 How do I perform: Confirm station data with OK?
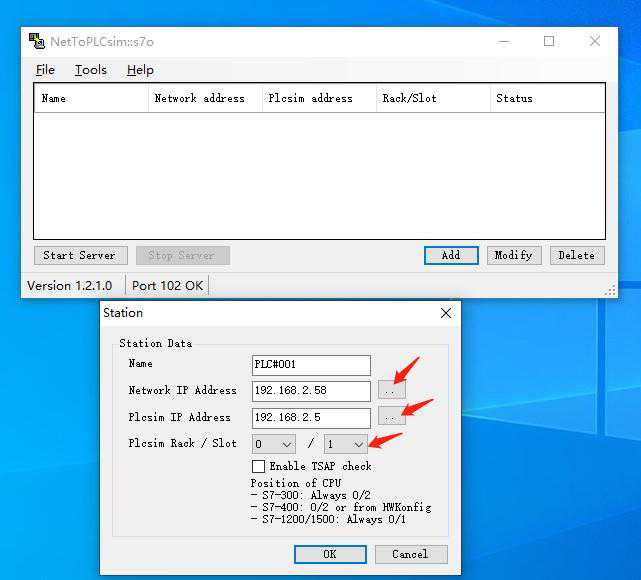(330, 554)
